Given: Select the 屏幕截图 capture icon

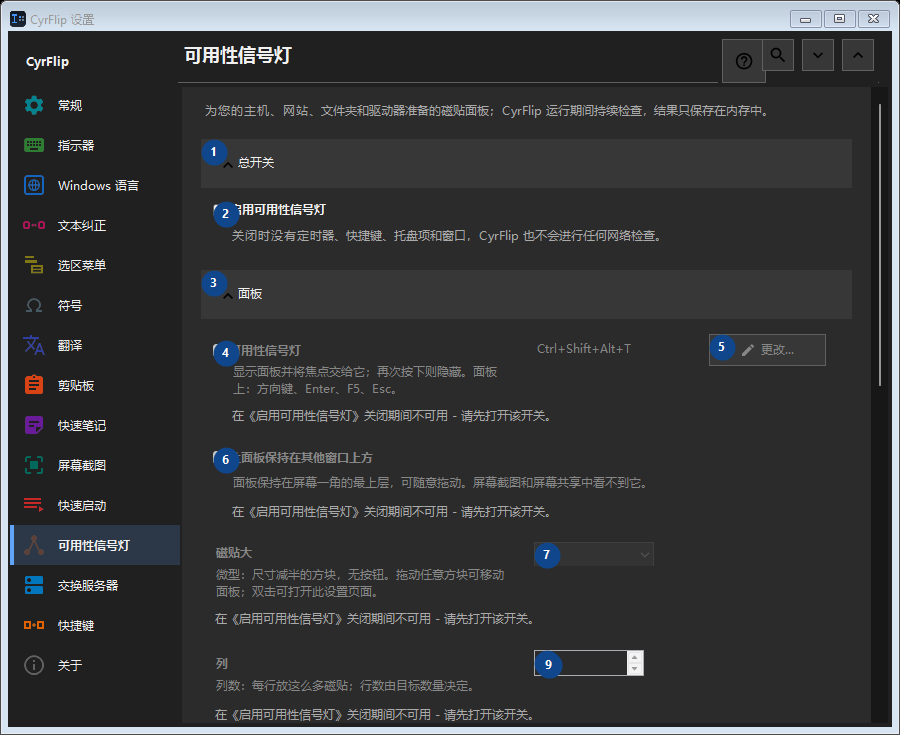Looking at the screenshot, I should [34, 465].
